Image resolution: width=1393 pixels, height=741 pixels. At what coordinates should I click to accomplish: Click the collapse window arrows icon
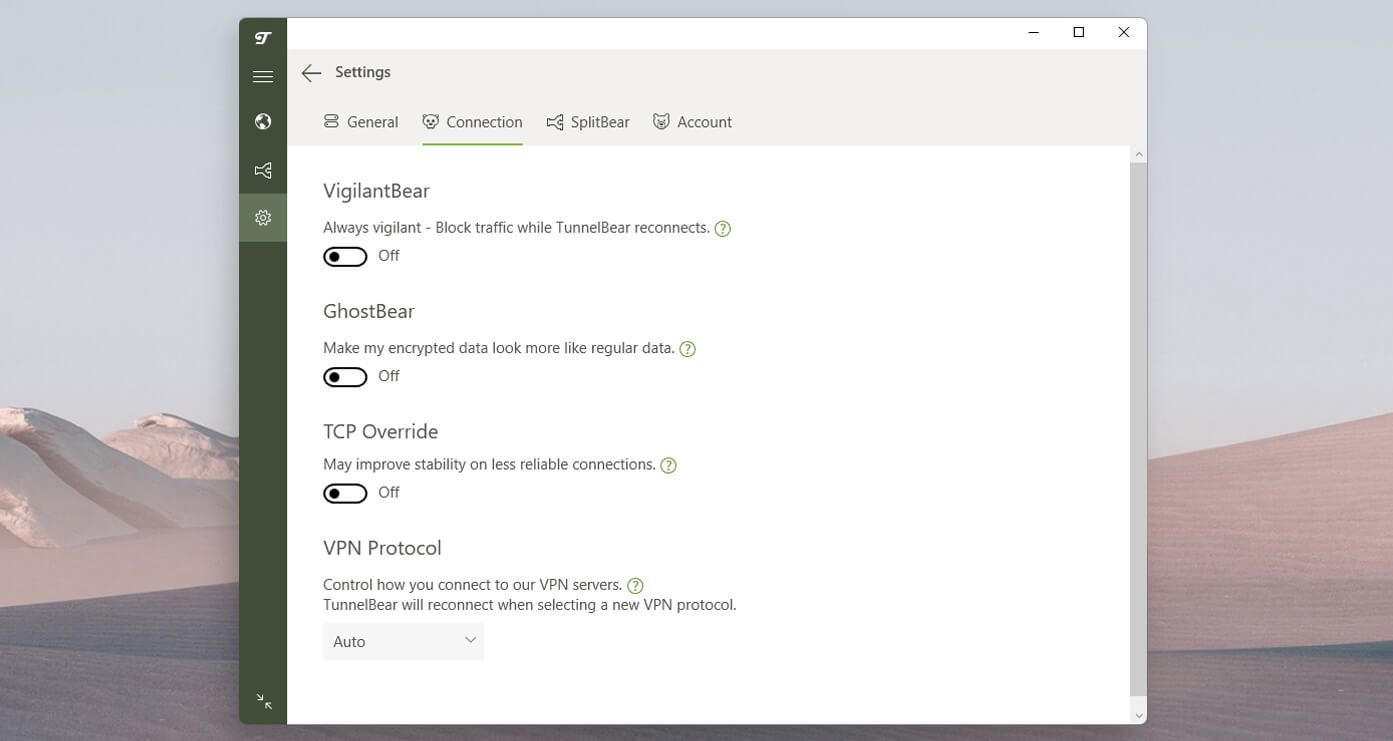(x=264, y=701)
